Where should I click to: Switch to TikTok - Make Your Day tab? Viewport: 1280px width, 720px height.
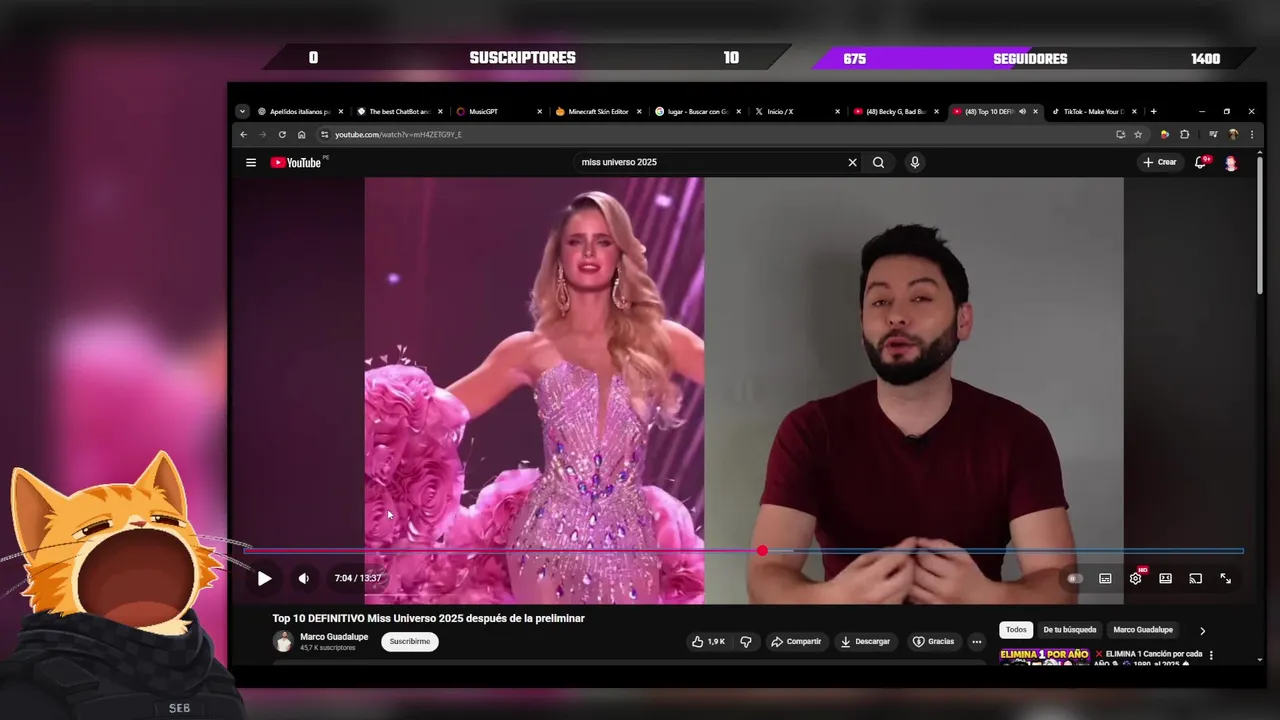pyautogui.click(x=1095, y=111)
